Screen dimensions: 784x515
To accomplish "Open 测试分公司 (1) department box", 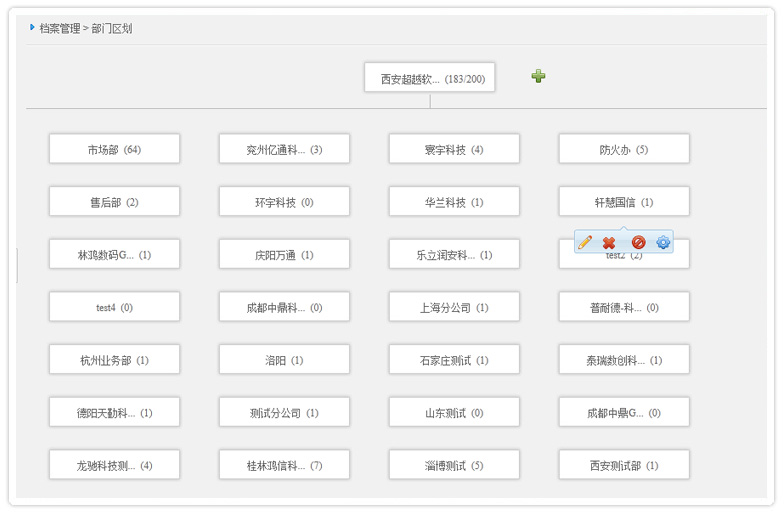I will click(284, 412).
